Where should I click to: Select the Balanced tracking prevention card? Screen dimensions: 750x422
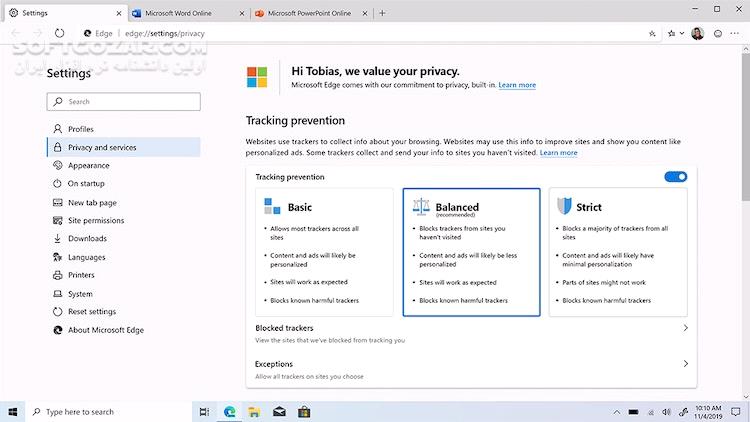[x=471, y=252]
